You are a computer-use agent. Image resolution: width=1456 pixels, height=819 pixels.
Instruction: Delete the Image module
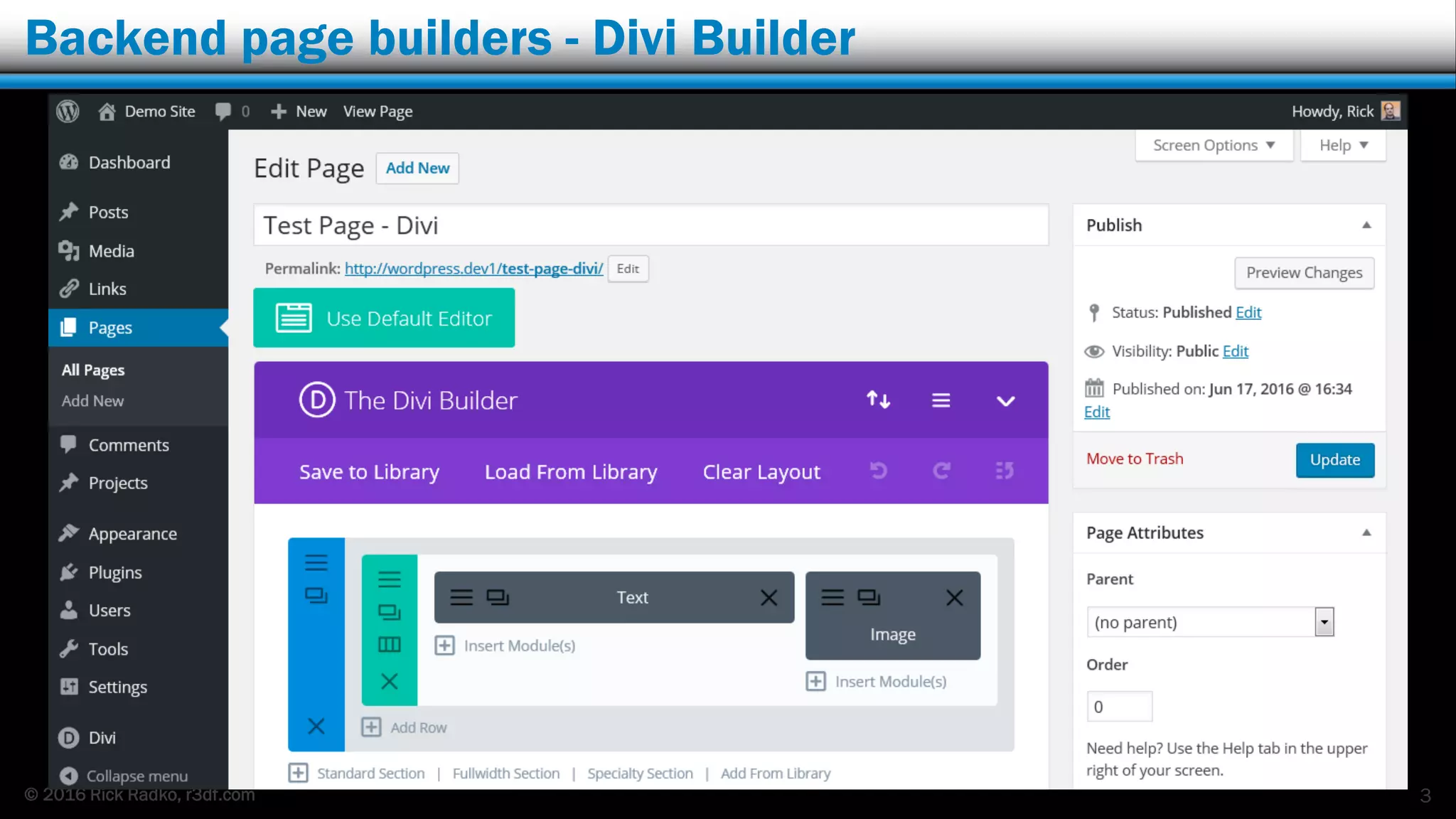955,597
